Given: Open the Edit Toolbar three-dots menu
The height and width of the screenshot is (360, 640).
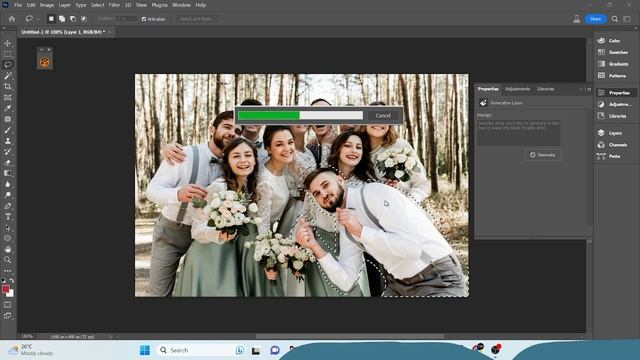Looking at the screenshot, I should (8, 271).
